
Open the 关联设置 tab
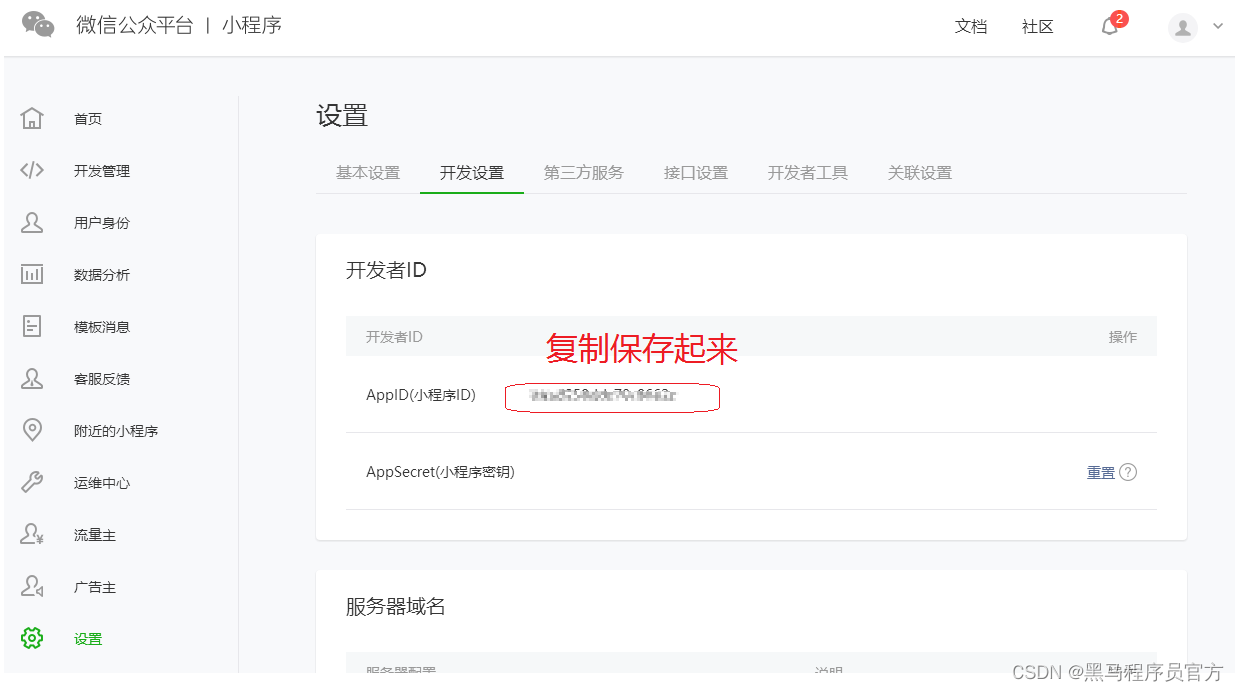[920, 173]
